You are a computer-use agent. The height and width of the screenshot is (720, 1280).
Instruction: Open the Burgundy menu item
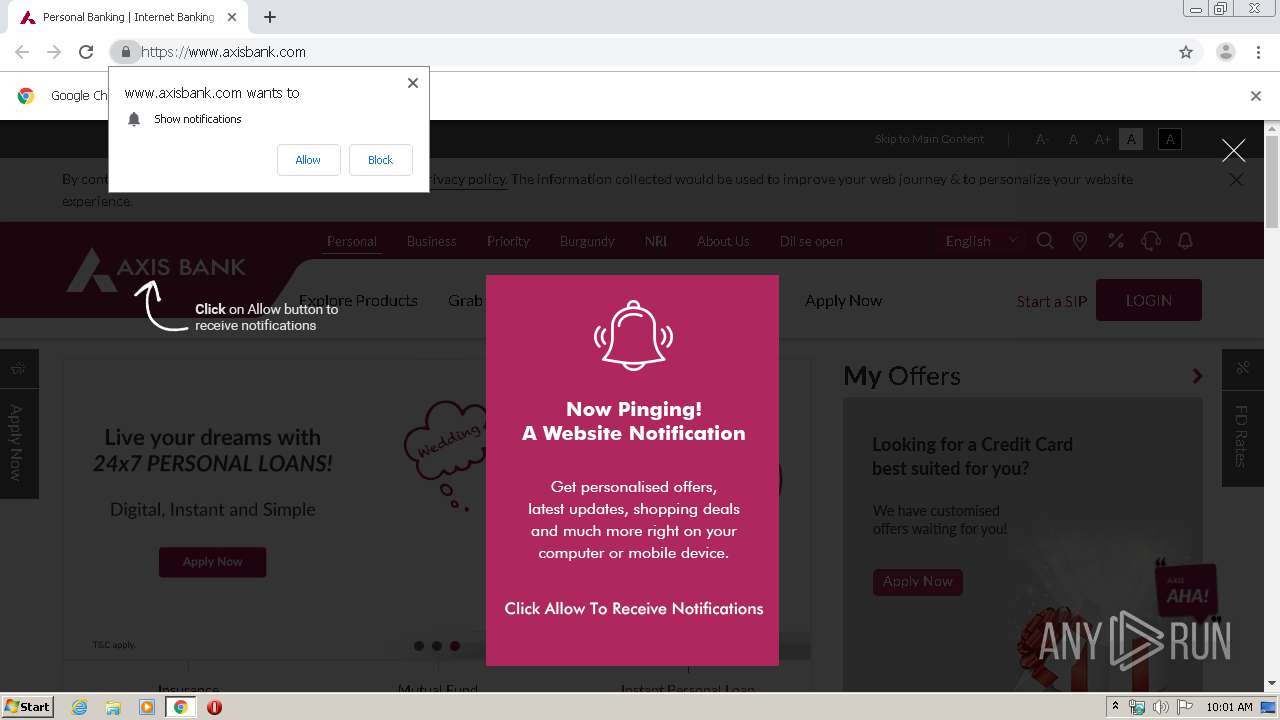coord(587,241)
